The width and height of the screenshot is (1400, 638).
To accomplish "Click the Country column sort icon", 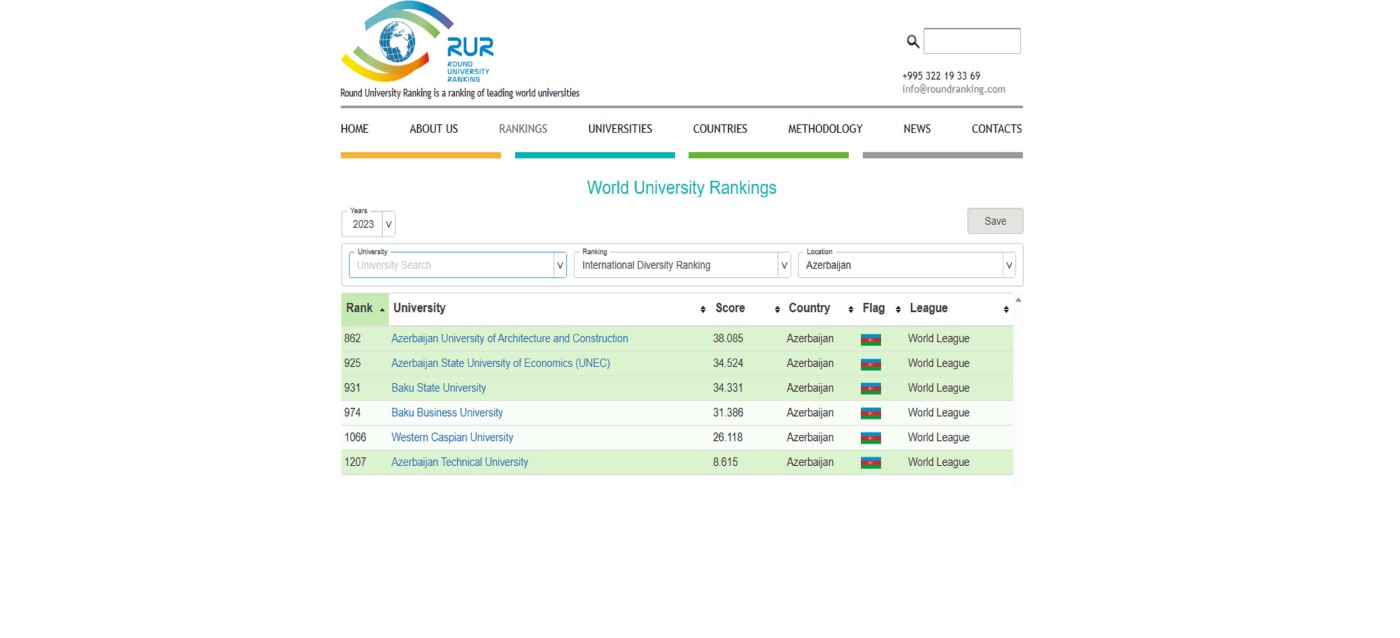I will tap(850, 310).
